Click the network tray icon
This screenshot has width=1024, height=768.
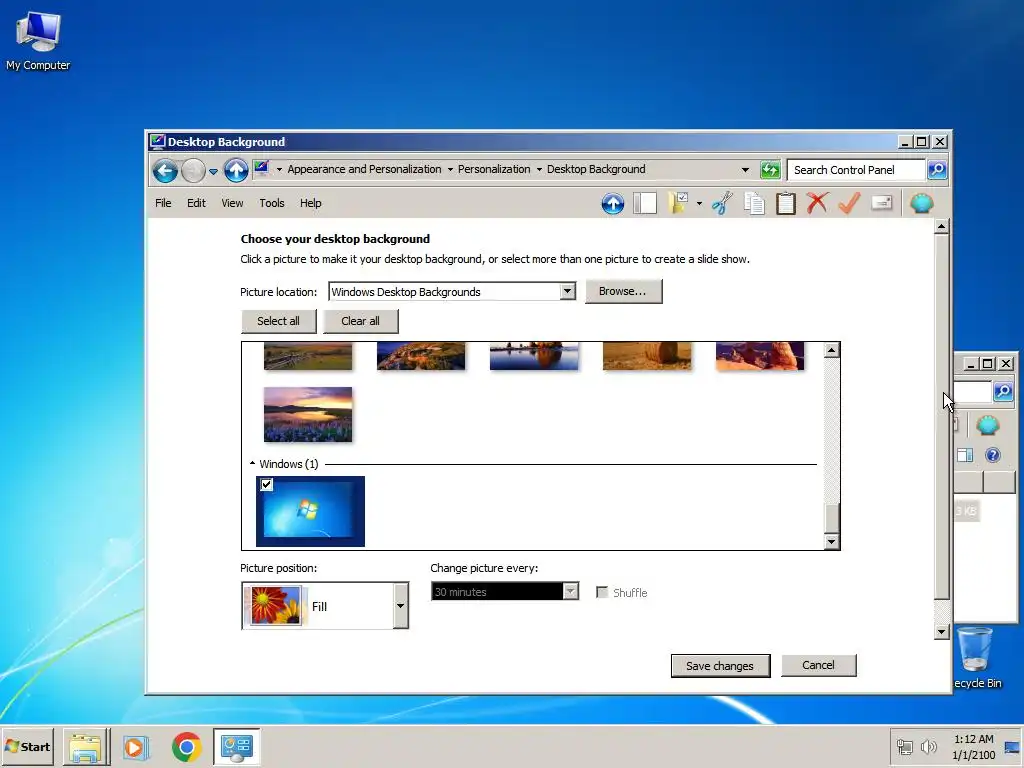point(904,746)
